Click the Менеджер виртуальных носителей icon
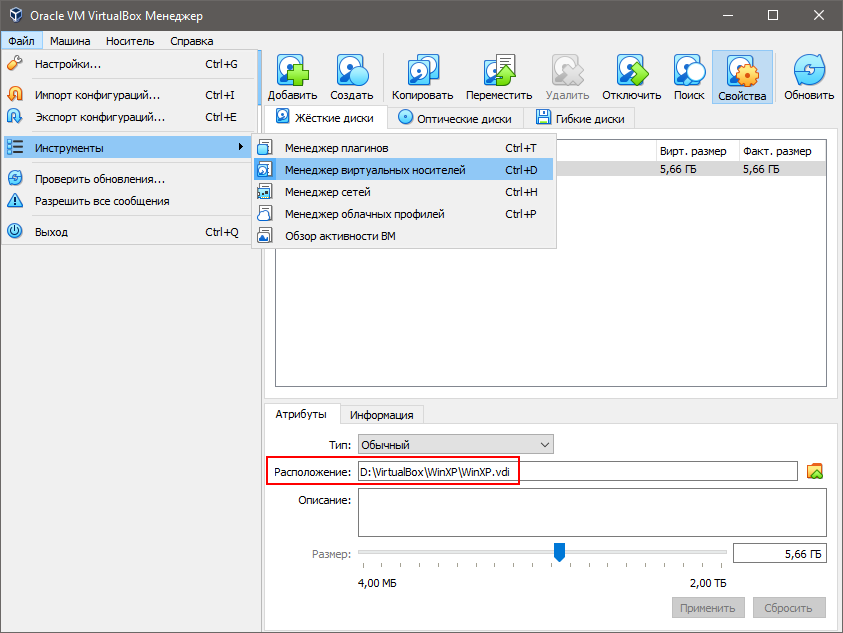843x633 pixels. click(x=265, y=169)
